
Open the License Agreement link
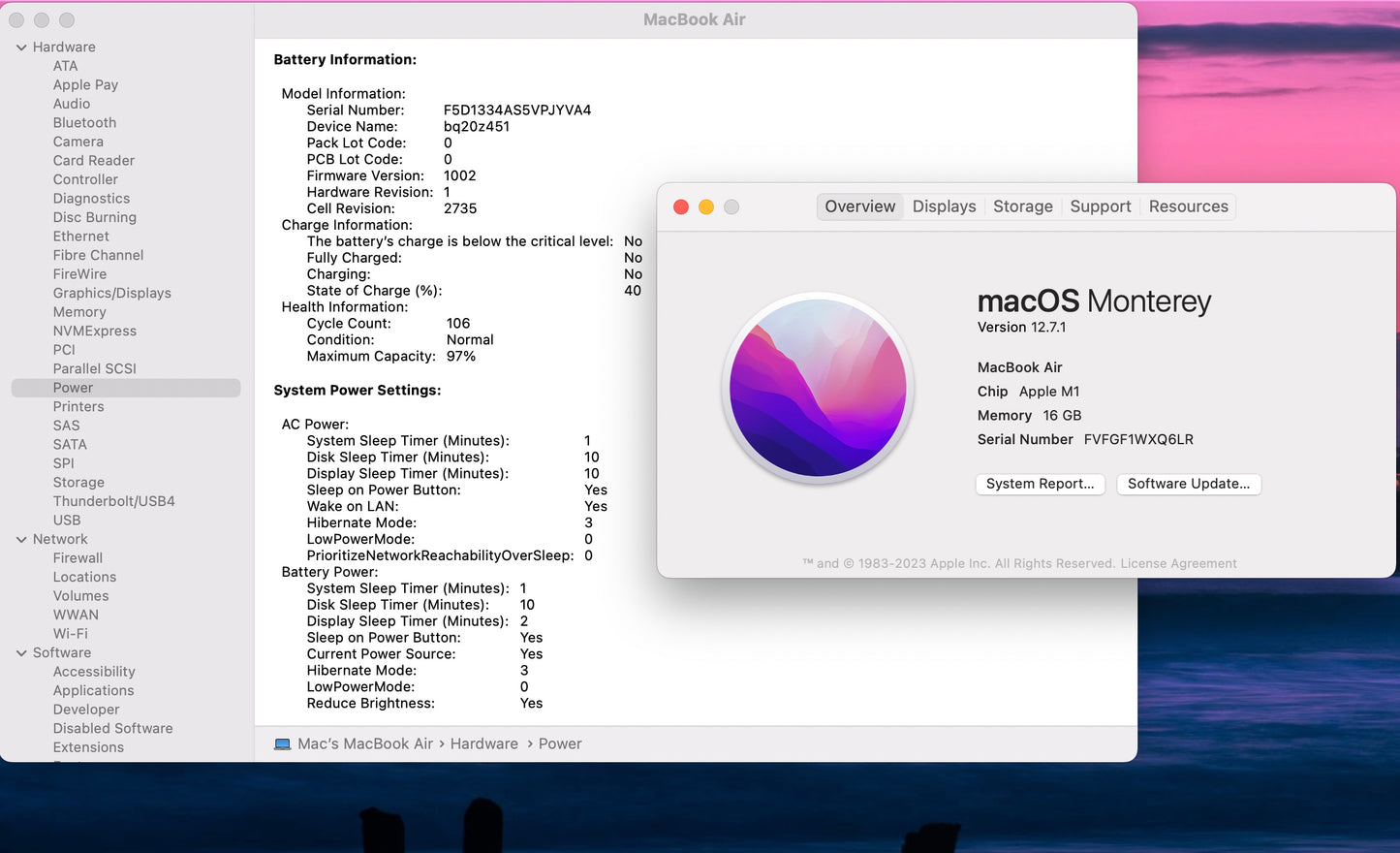pos(1178,564)
